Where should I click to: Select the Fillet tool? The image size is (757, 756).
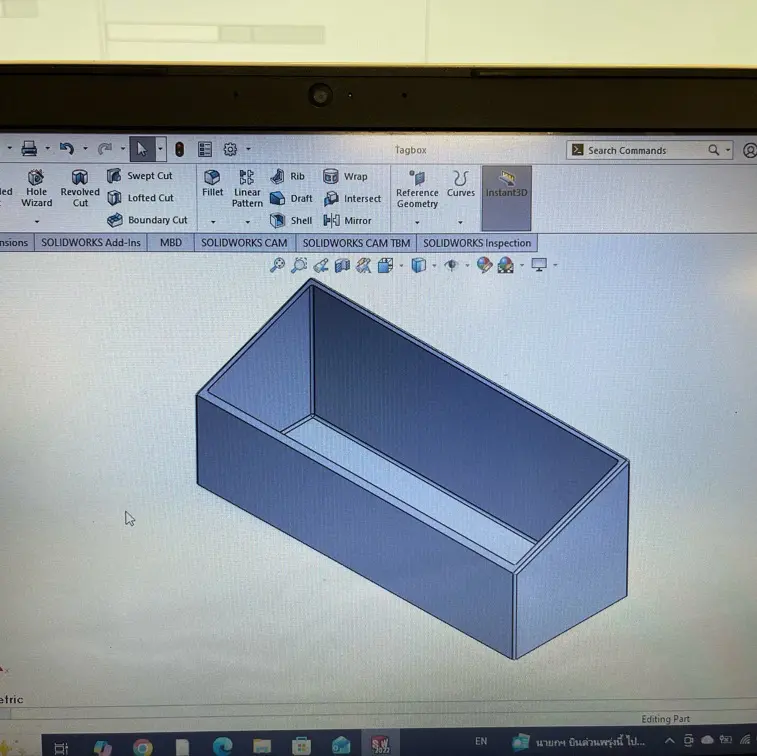point(212,183)
